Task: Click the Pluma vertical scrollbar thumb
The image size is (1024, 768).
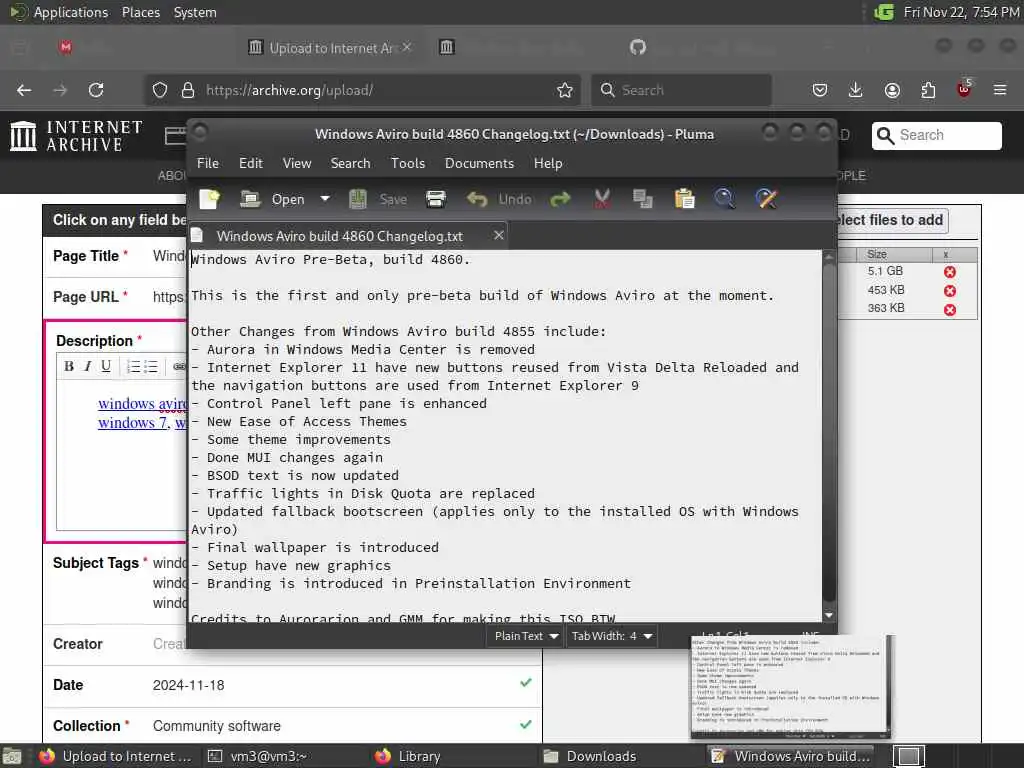Action: (x=829, y=431)
